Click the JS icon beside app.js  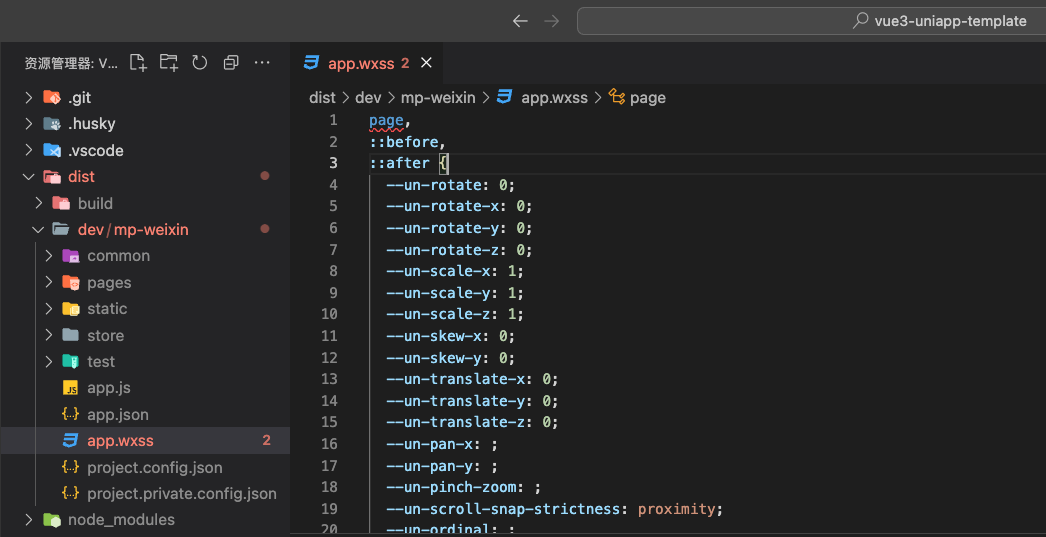pos(71,388)
